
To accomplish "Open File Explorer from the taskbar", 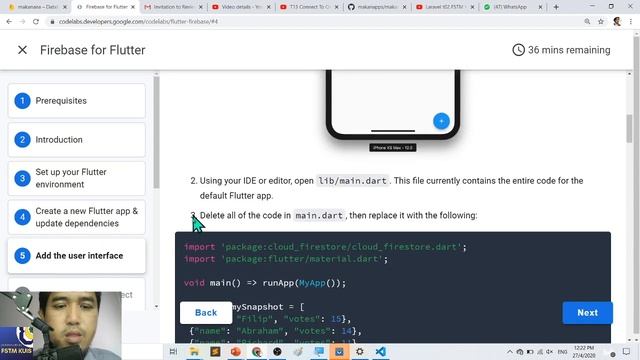I will coord(194,351).
